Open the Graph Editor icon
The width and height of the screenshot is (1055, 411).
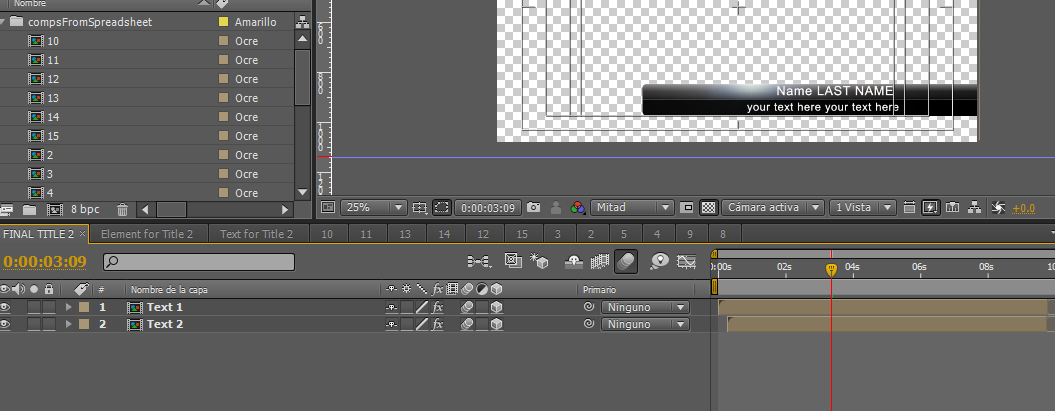[686, 261]
